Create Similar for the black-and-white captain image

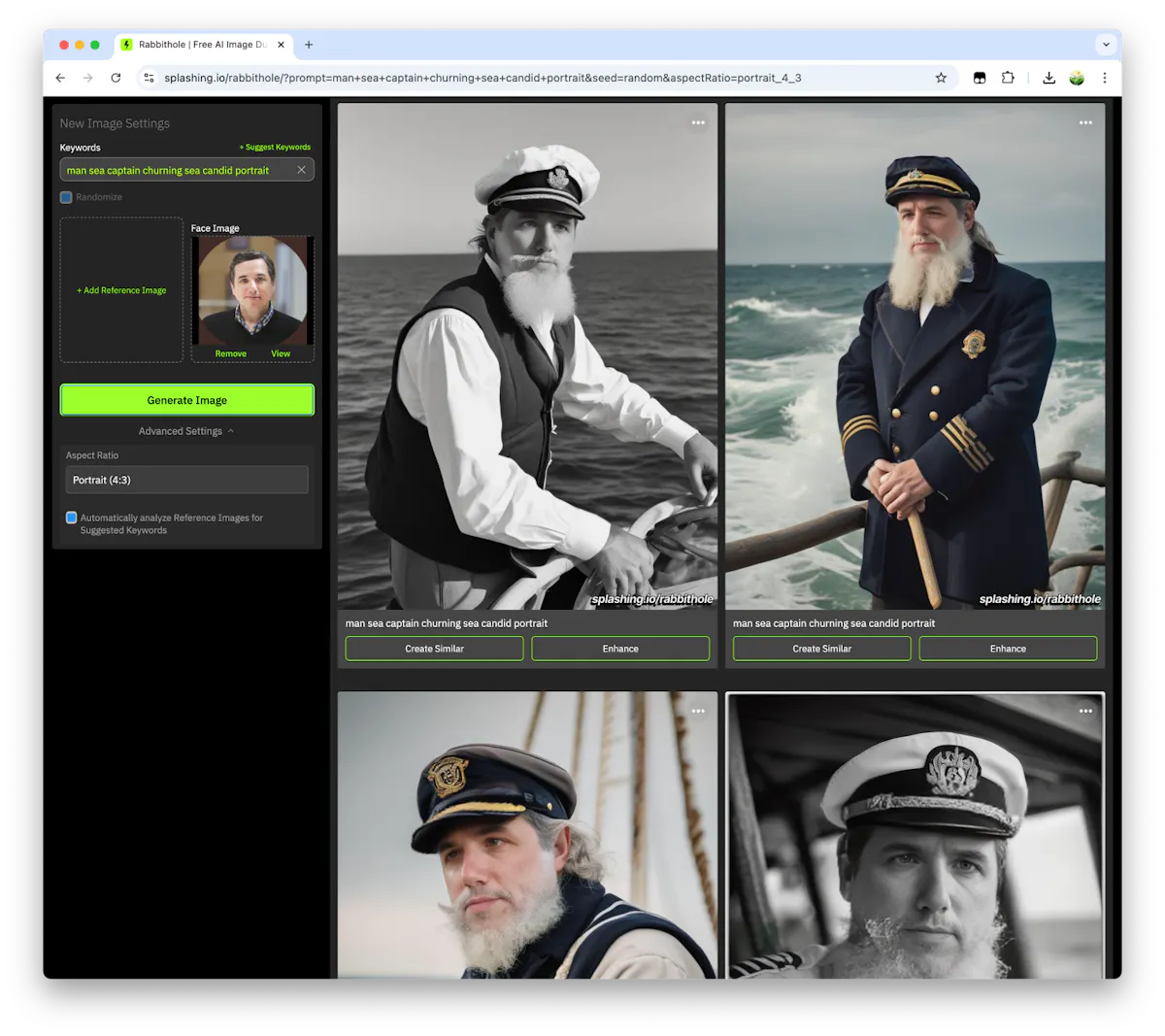coord(434,649)
